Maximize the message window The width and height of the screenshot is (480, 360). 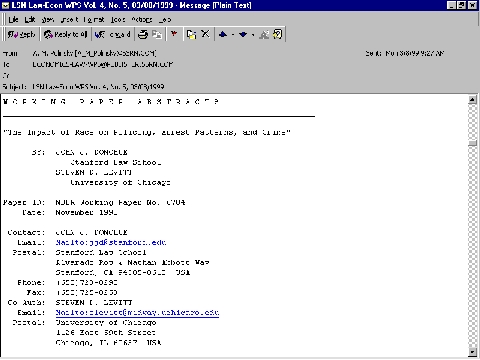tap(462, 5)
